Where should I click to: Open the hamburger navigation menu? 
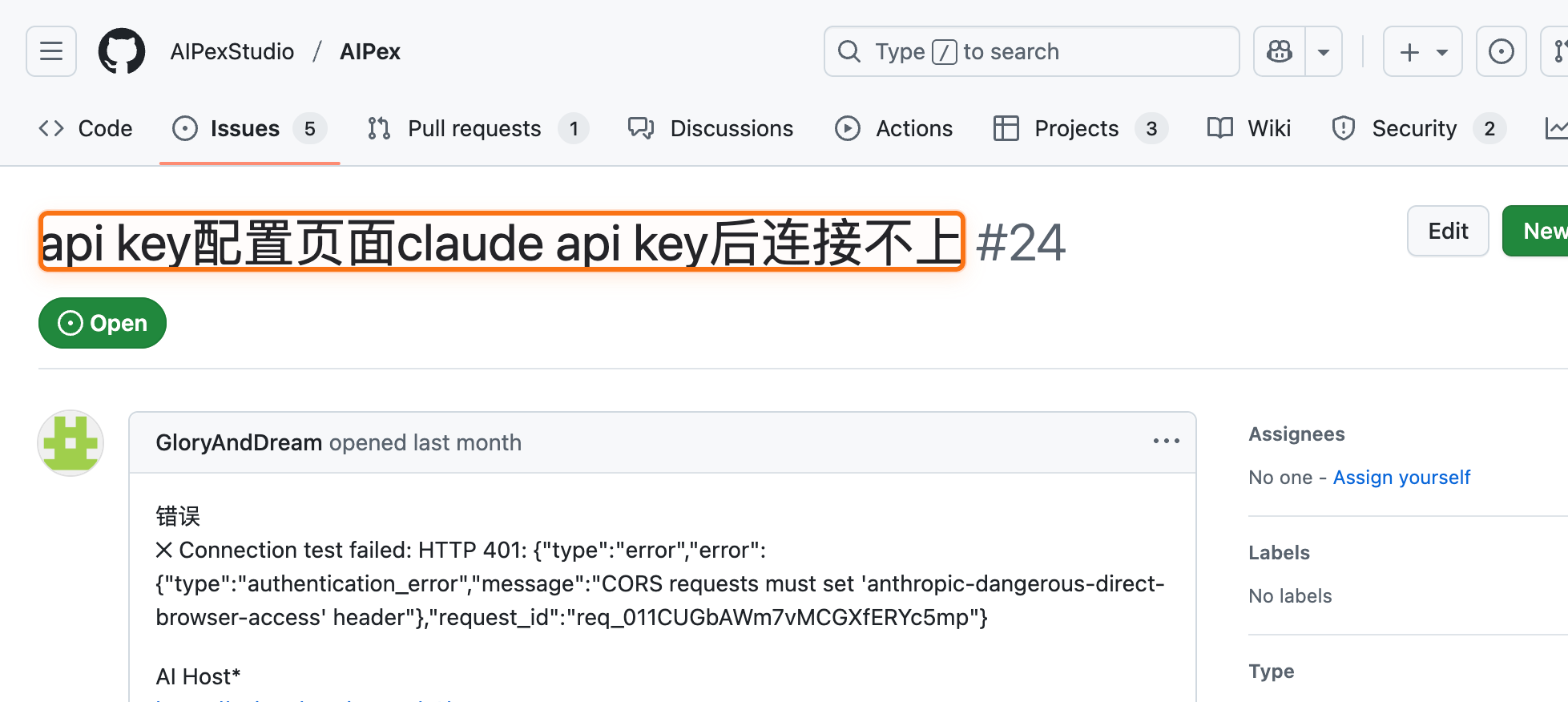pos(51,51)
